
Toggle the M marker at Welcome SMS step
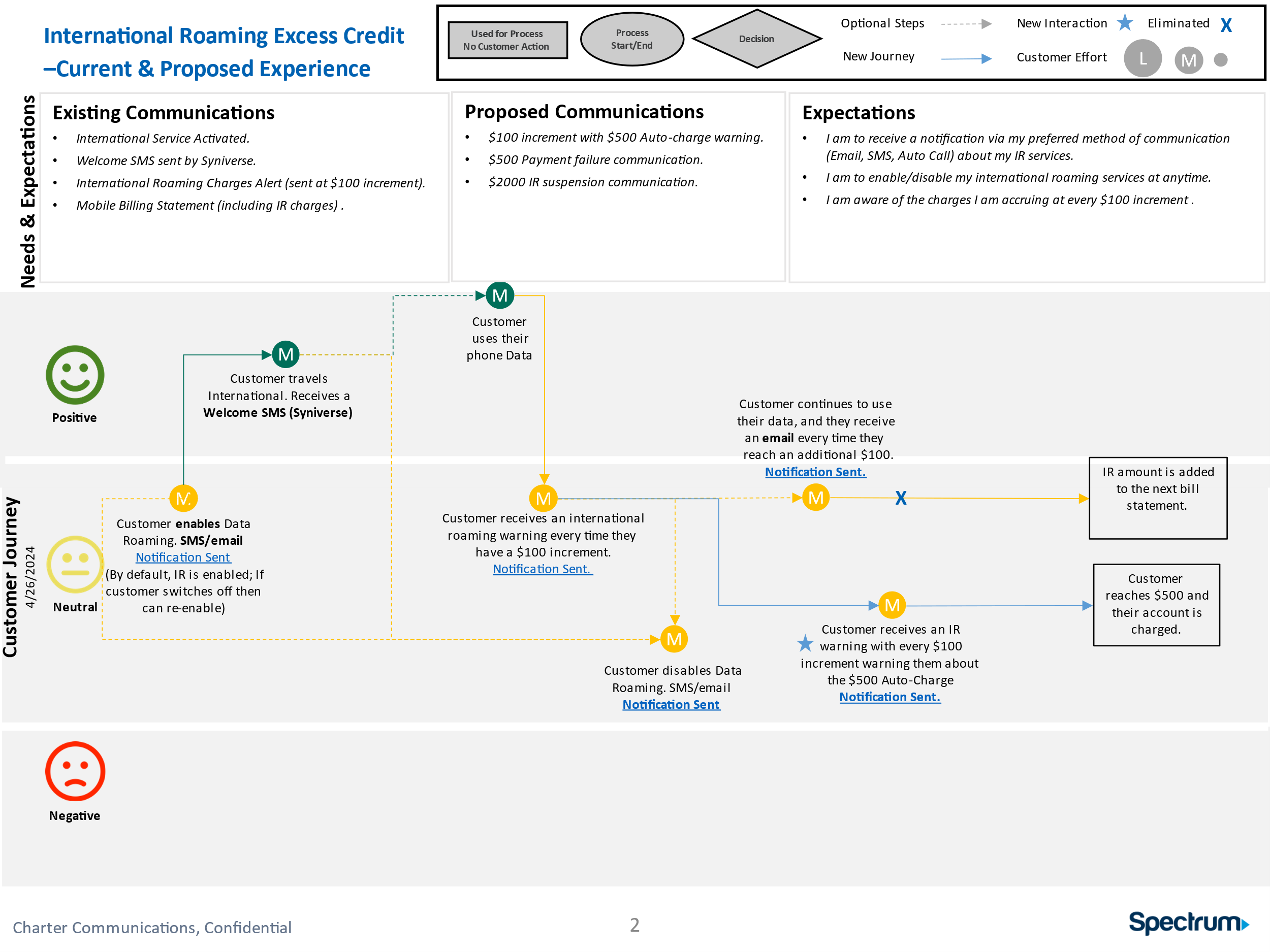[285, 354]
